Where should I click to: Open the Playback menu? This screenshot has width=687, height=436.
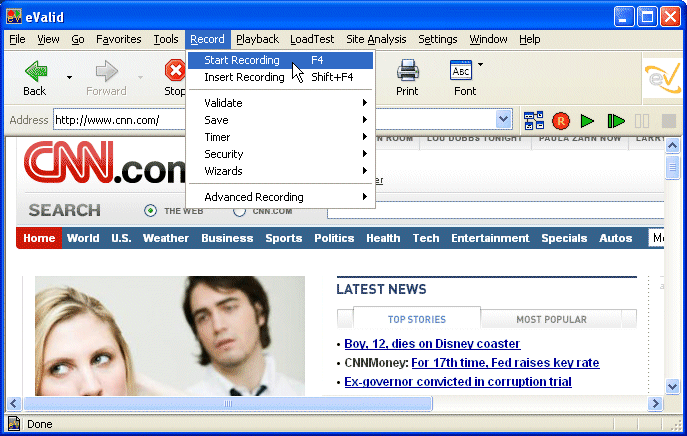pyautogui.click(x=257, y=39)
